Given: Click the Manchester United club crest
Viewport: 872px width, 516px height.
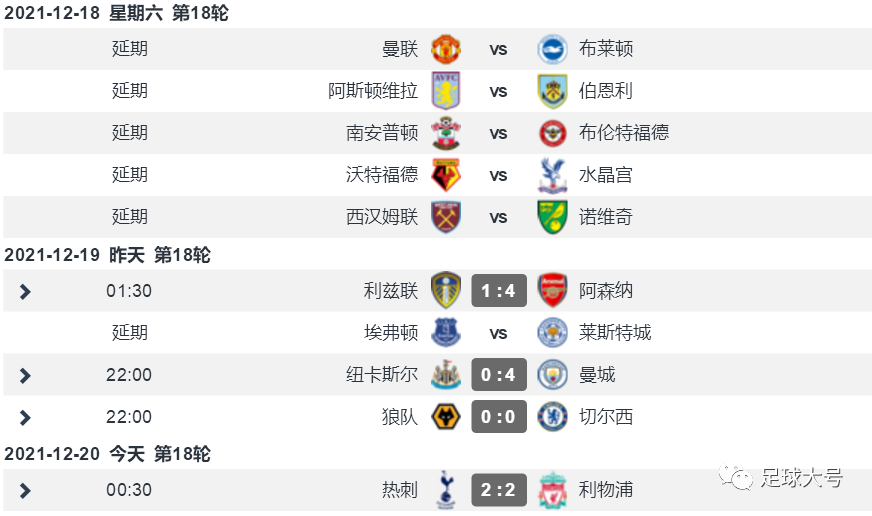Looking at the screenshot, I should [x=445, y=49].
